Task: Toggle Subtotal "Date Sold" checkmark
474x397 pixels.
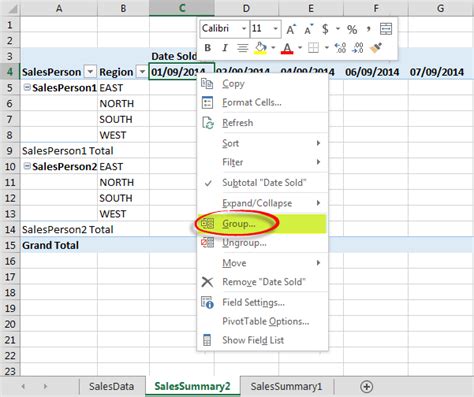Action: [262, 183]
